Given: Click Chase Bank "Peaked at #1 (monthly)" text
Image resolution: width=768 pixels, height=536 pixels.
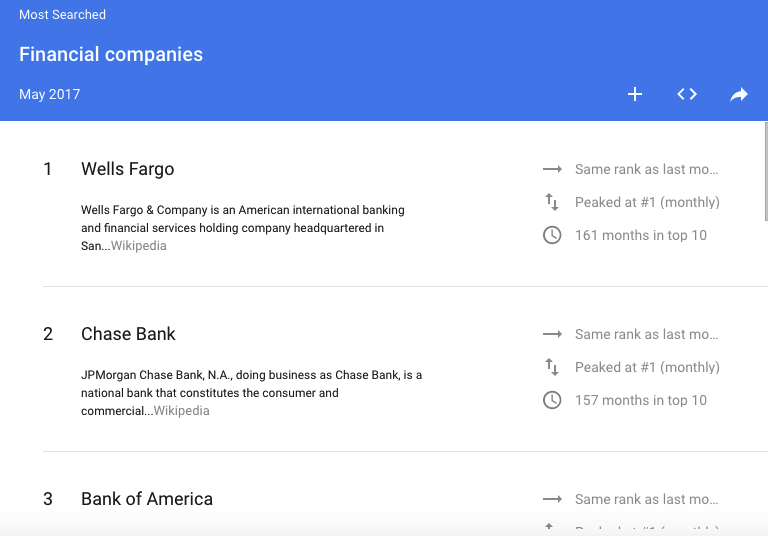Looking at the screenshot, I should [648, 367].
